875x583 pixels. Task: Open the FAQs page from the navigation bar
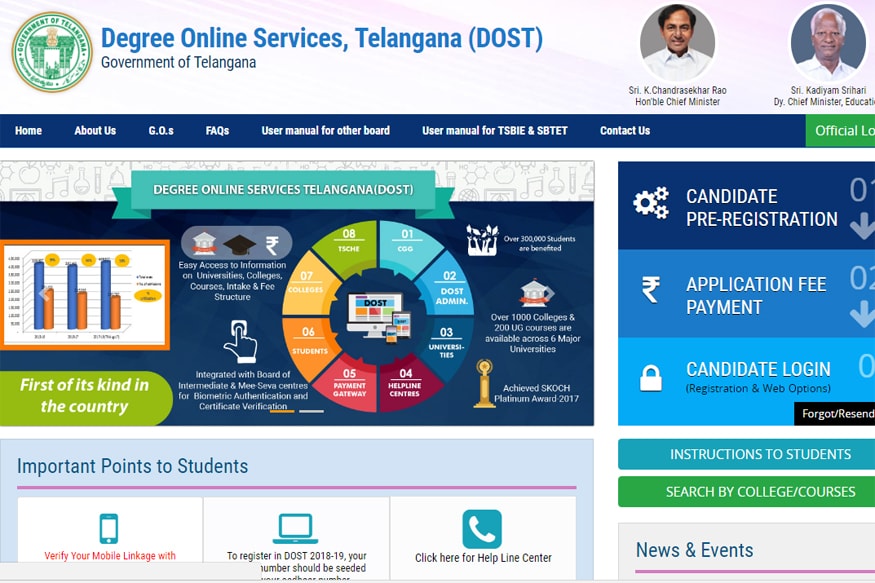click(x=217, y=130)
